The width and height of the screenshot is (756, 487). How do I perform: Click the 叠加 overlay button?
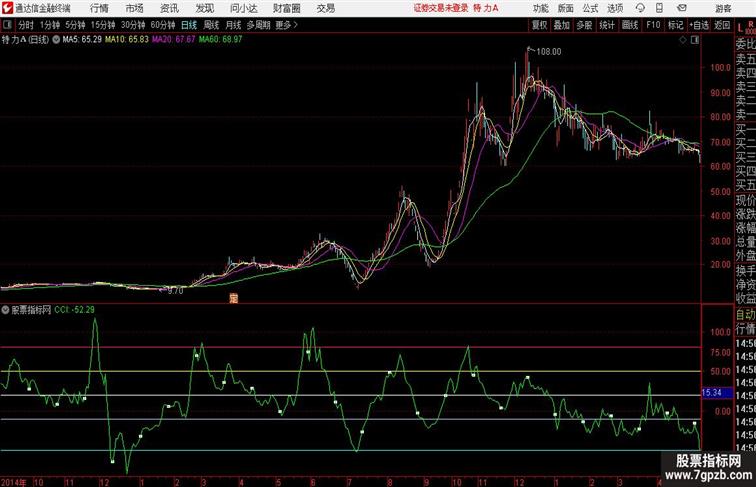click(x=562, y=25)
